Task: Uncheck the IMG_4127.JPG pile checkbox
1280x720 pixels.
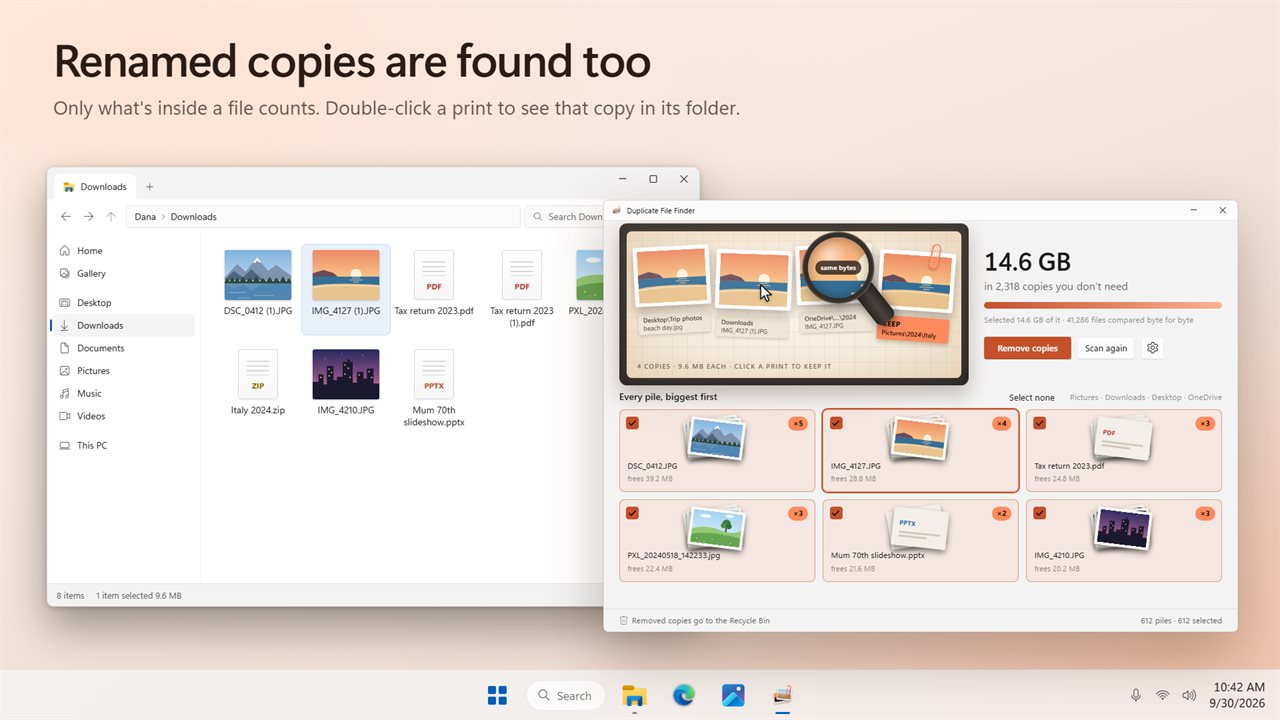Action: (x=836, y=423)
